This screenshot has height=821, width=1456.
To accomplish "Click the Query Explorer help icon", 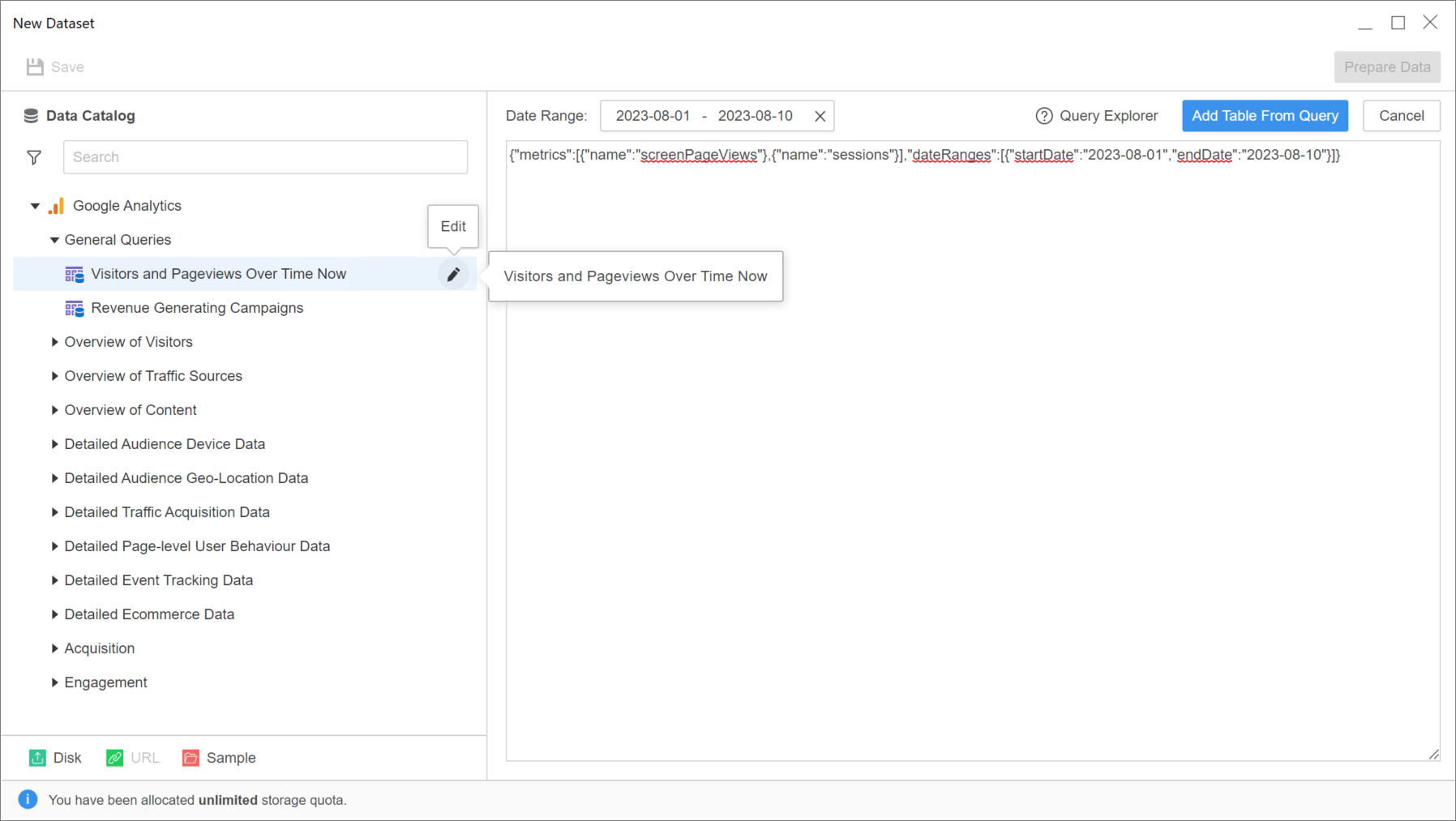I will (x=1043, y=116).
